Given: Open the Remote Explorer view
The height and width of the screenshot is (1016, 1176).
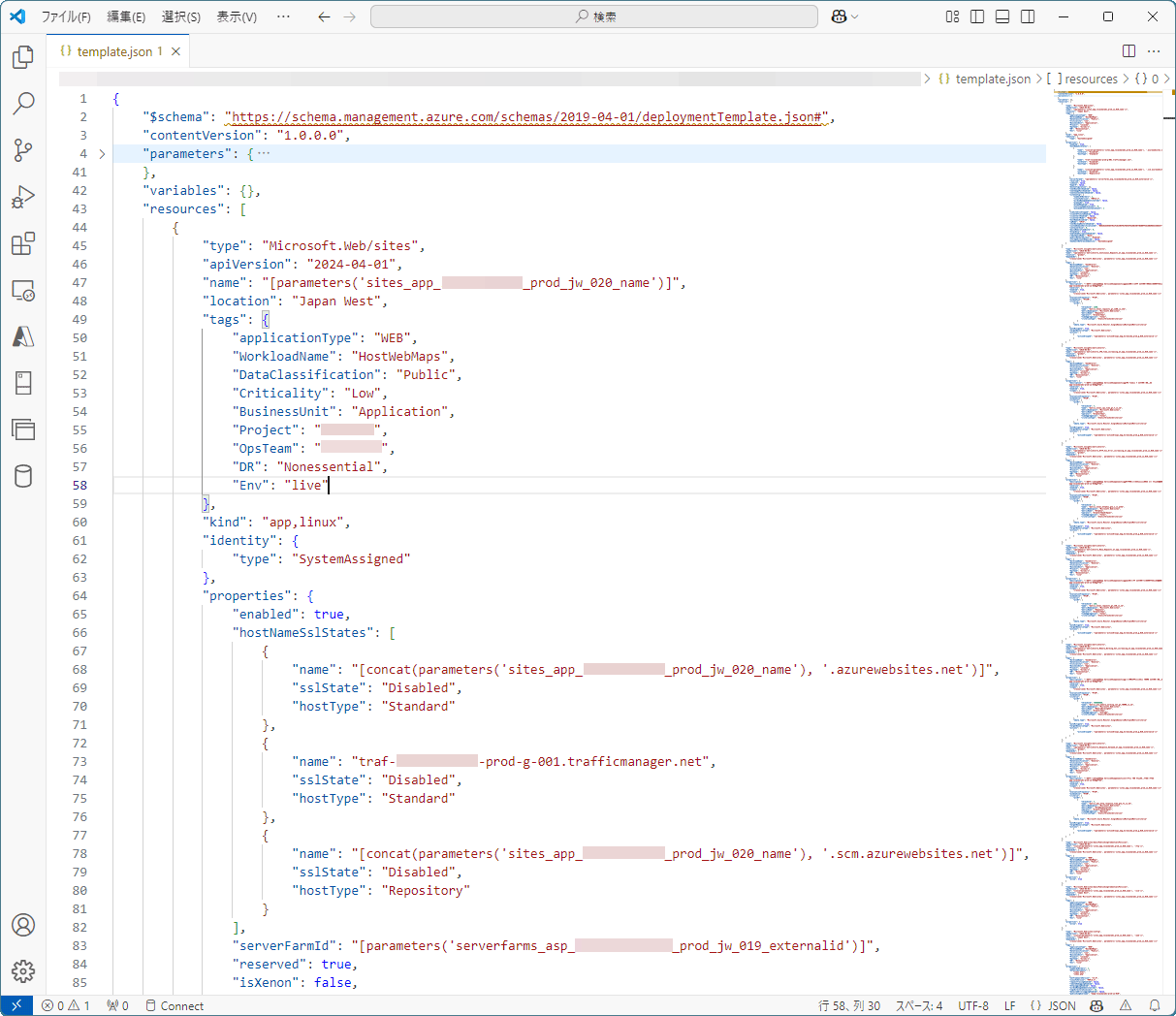Looking at the screenshot, I should (22, 290).
